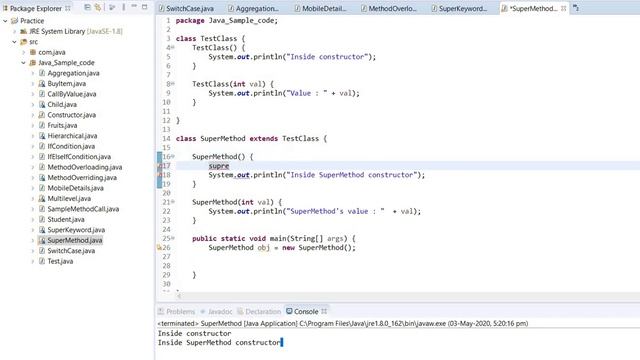
Task: Switch to SuperKeyword editor tab
Action: (x=459, y=8)
